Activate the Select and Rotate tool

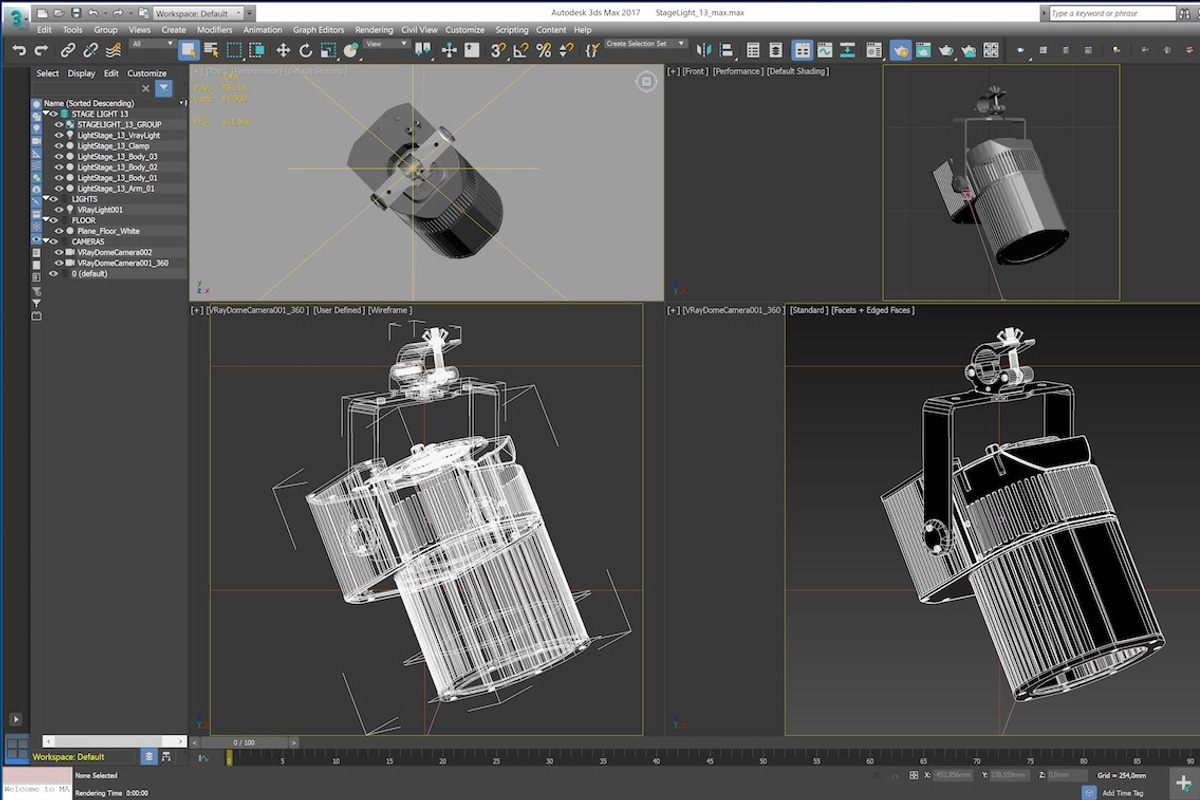click(x=305, y=50)
